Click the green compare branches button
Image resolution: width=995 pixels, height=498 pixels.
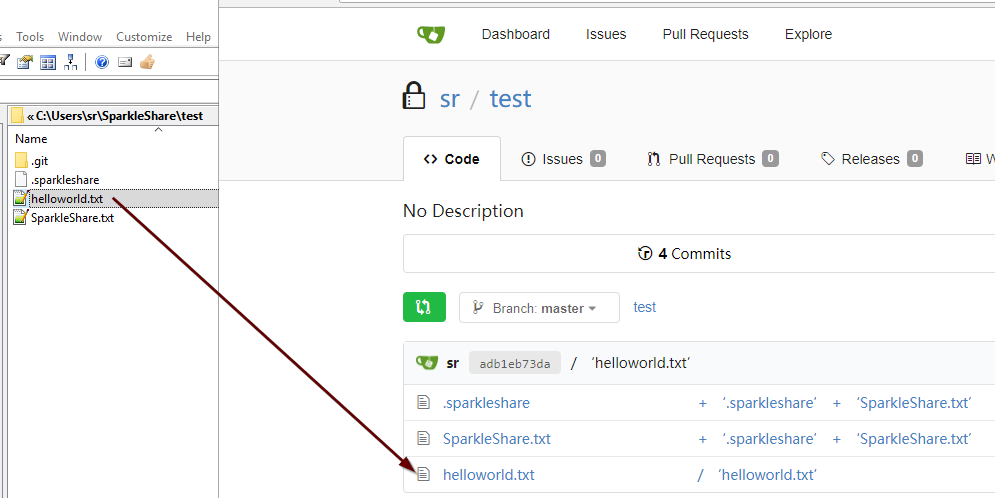424,308
